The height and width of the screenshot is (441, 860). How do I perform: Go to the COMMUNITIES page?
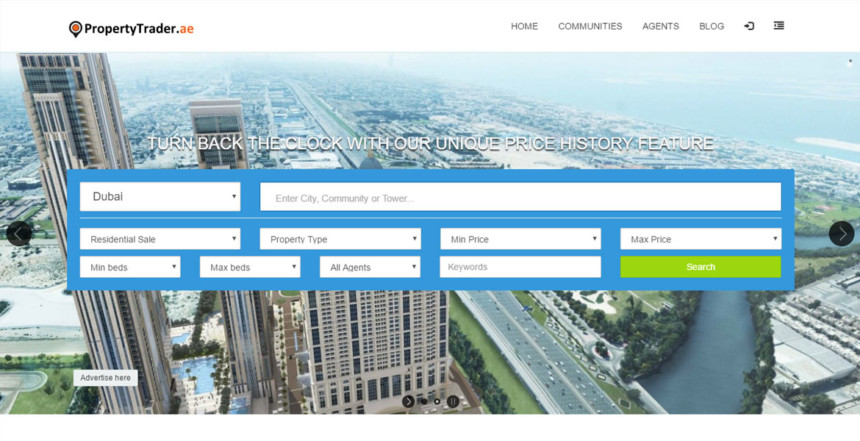coord(590,26)
